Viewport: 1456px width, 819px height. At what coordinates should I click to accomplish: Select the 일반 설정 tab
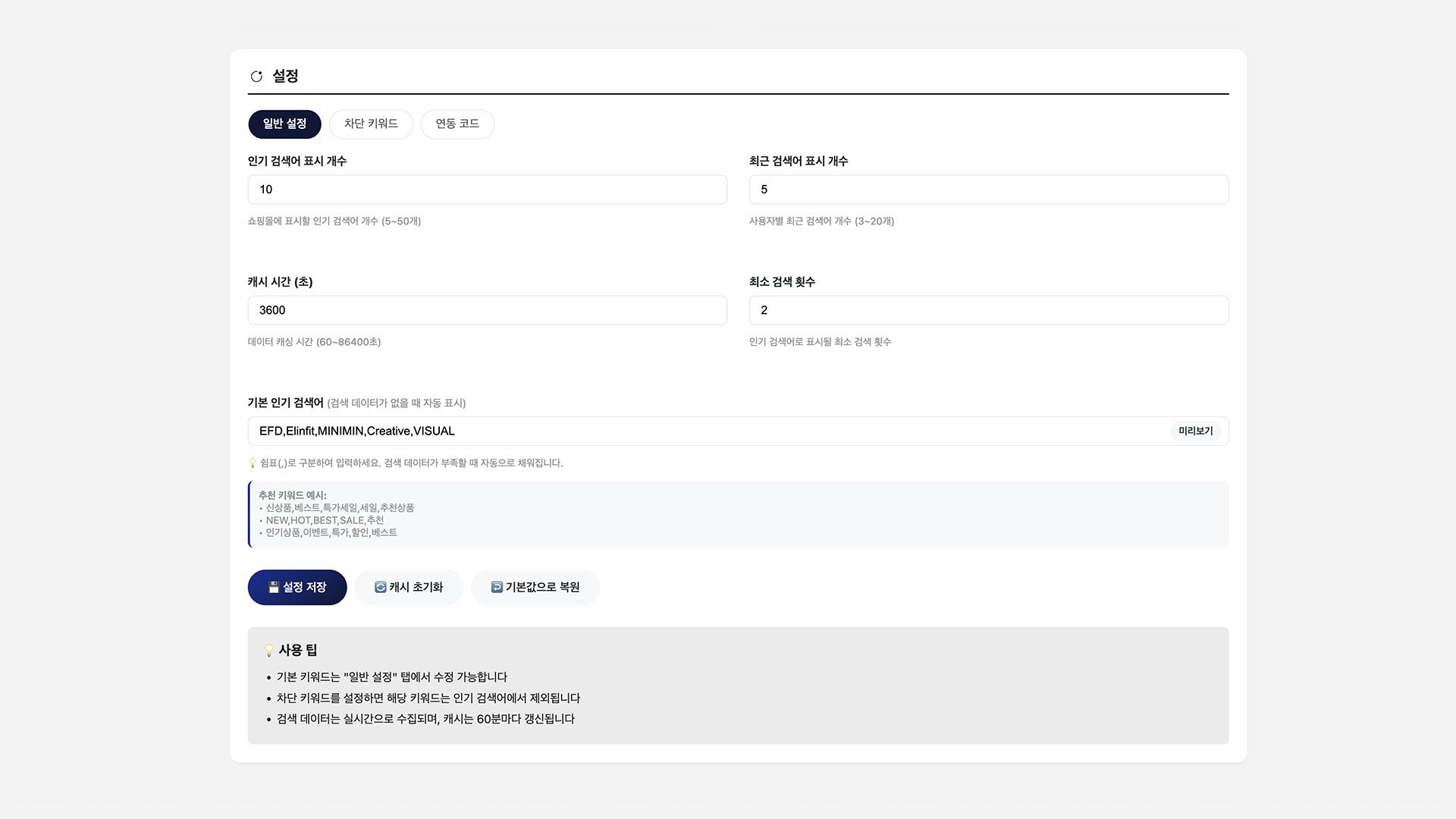[284, 124]
